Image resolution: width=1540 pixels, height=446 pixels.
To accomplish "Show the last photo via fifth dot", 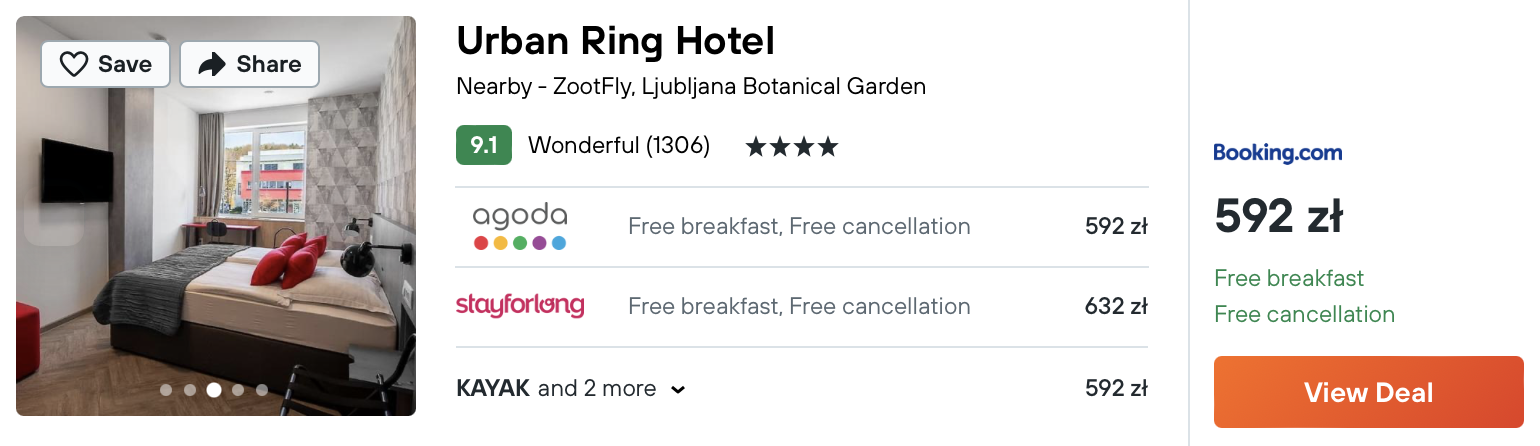I will pos(262,390).
